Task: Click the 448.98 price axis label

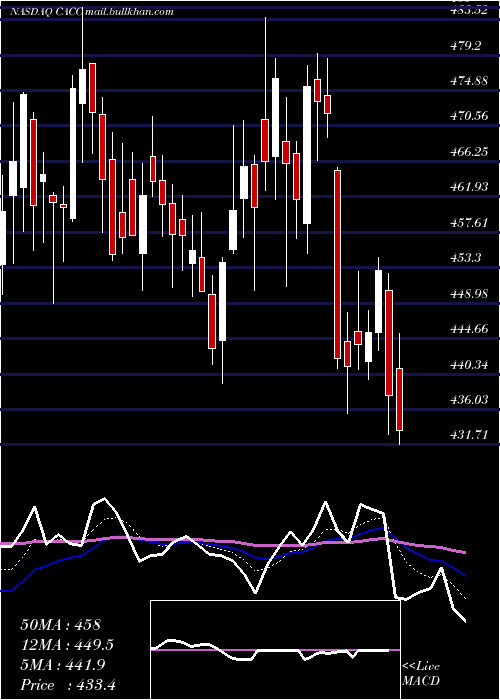Action: (x=469, y=294)
